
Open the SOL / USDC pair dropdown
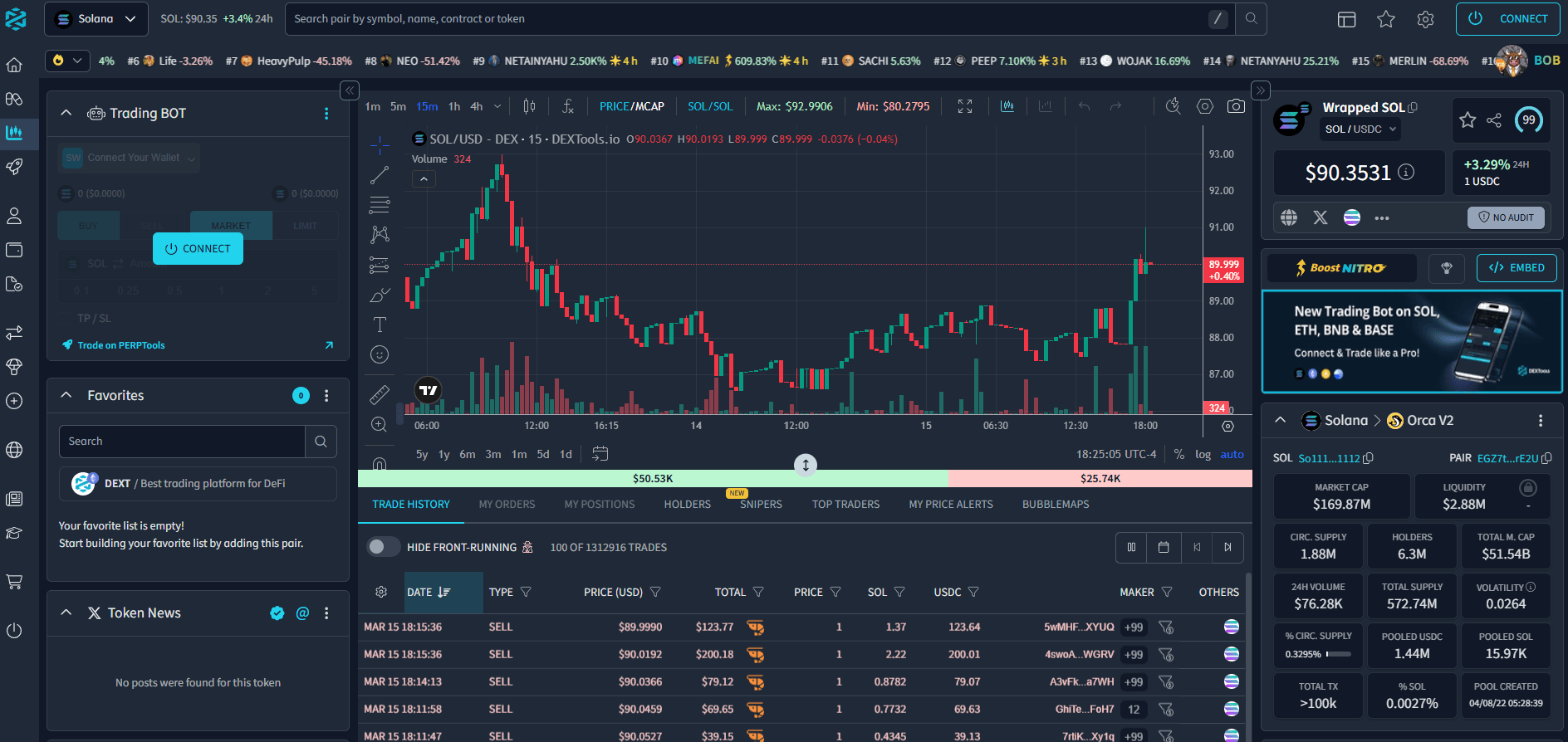pyautogui.click(x=1360, y=129)
